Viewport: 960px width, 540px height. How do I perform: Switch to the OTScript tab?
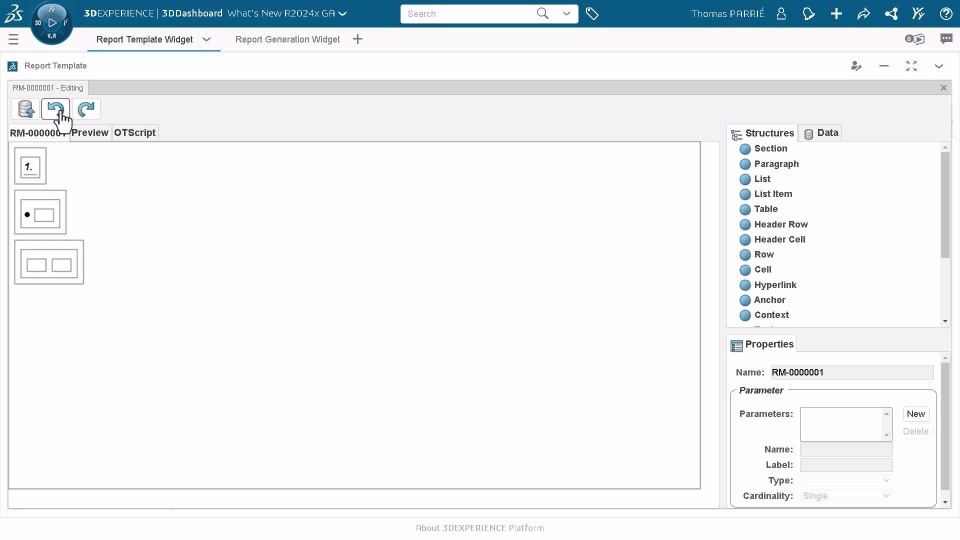click(135, 133)
